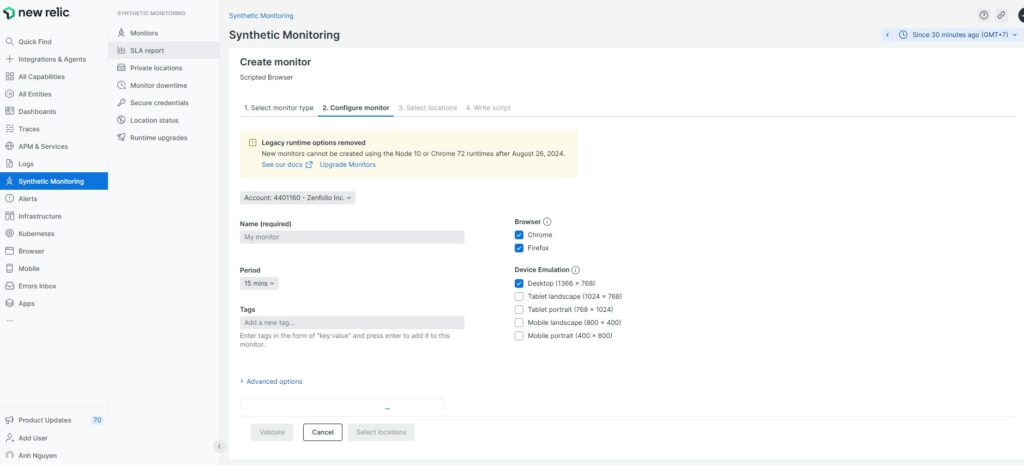Open Quick Find search
1024x465 pixels.
tap(35, 42)
